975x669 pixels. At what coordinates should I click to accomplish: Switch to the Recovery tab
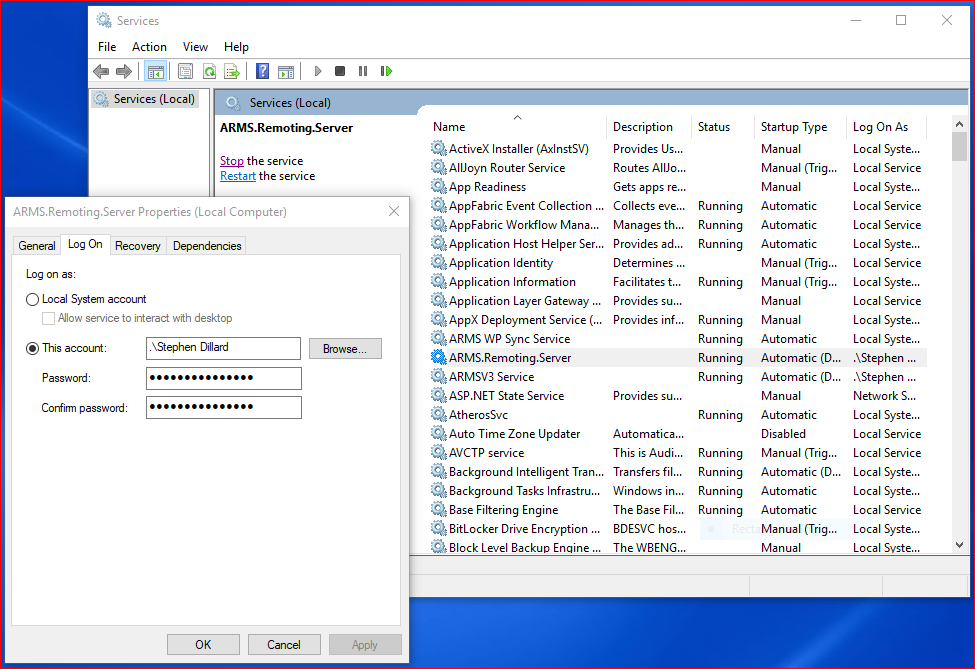pyautogui.click(x=137, y=246)
